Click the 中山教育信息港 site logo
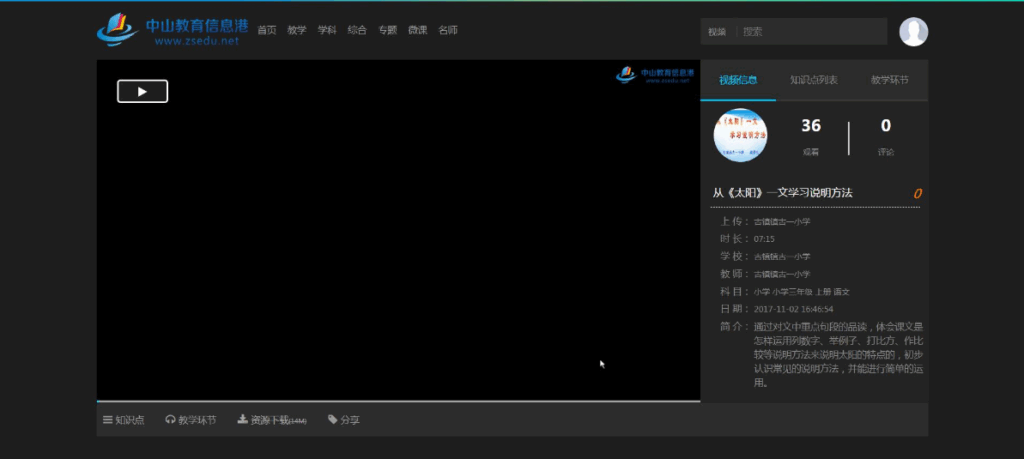 [171, 31]
